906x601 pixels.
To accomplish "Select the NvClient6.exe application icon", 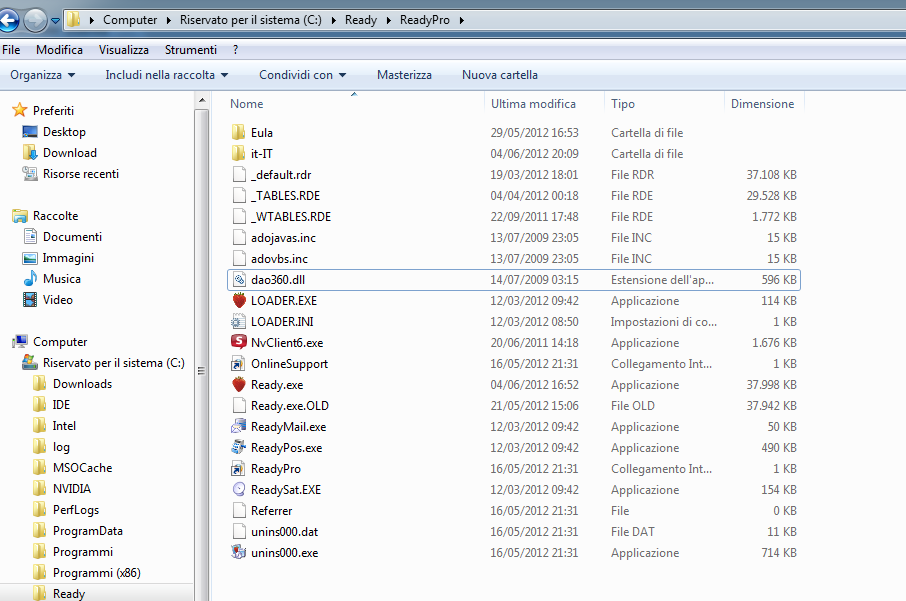I will [x=239, y=342].
